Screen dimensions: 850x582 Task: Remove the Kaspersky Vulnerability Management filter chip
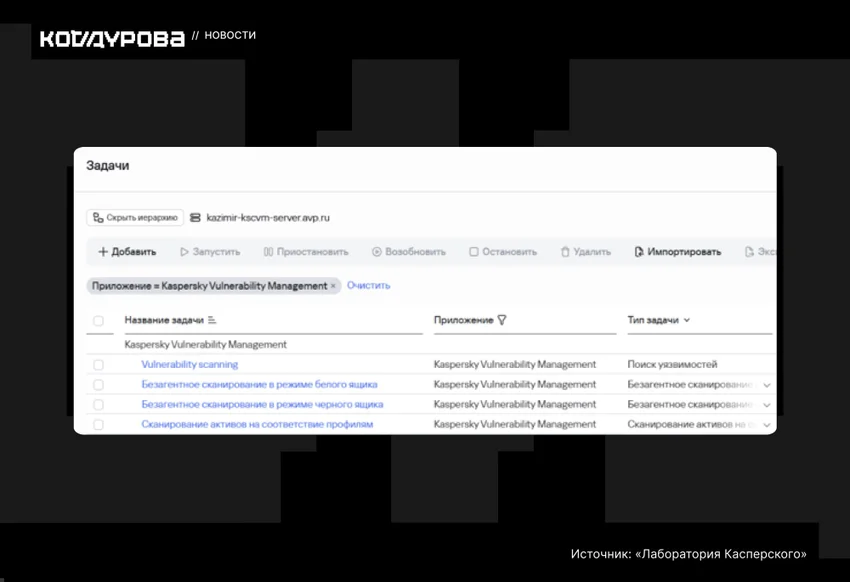point(333,286)
